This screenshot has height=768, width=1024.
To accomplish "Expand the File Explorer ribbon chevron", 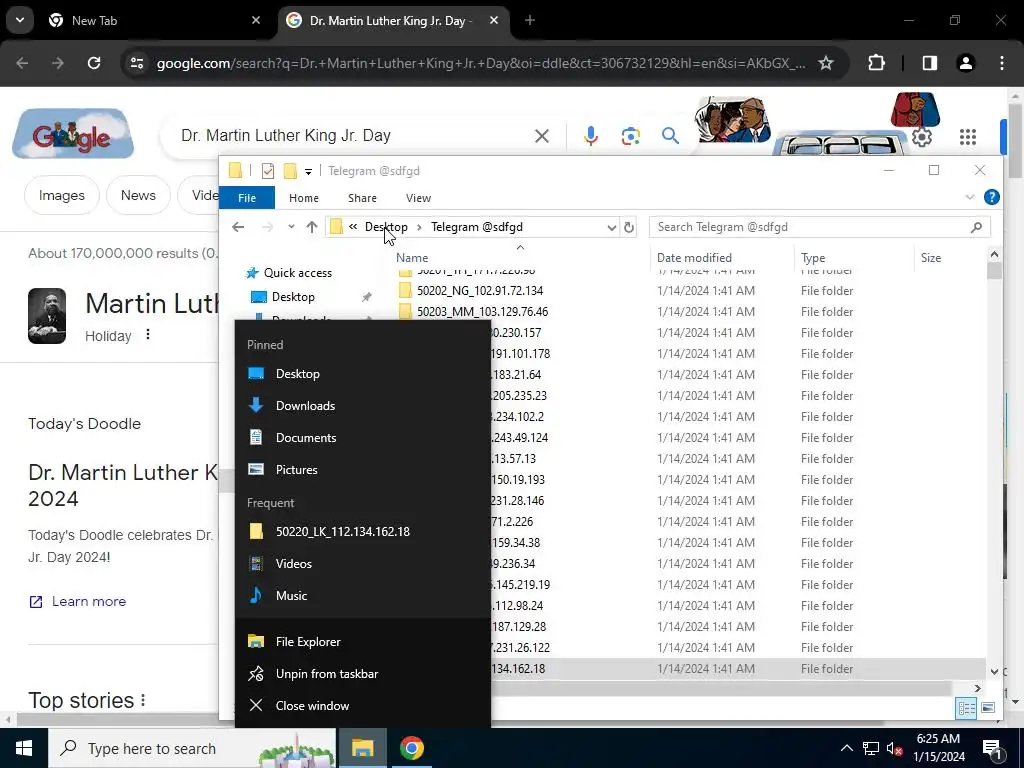I will click(970, 197).
